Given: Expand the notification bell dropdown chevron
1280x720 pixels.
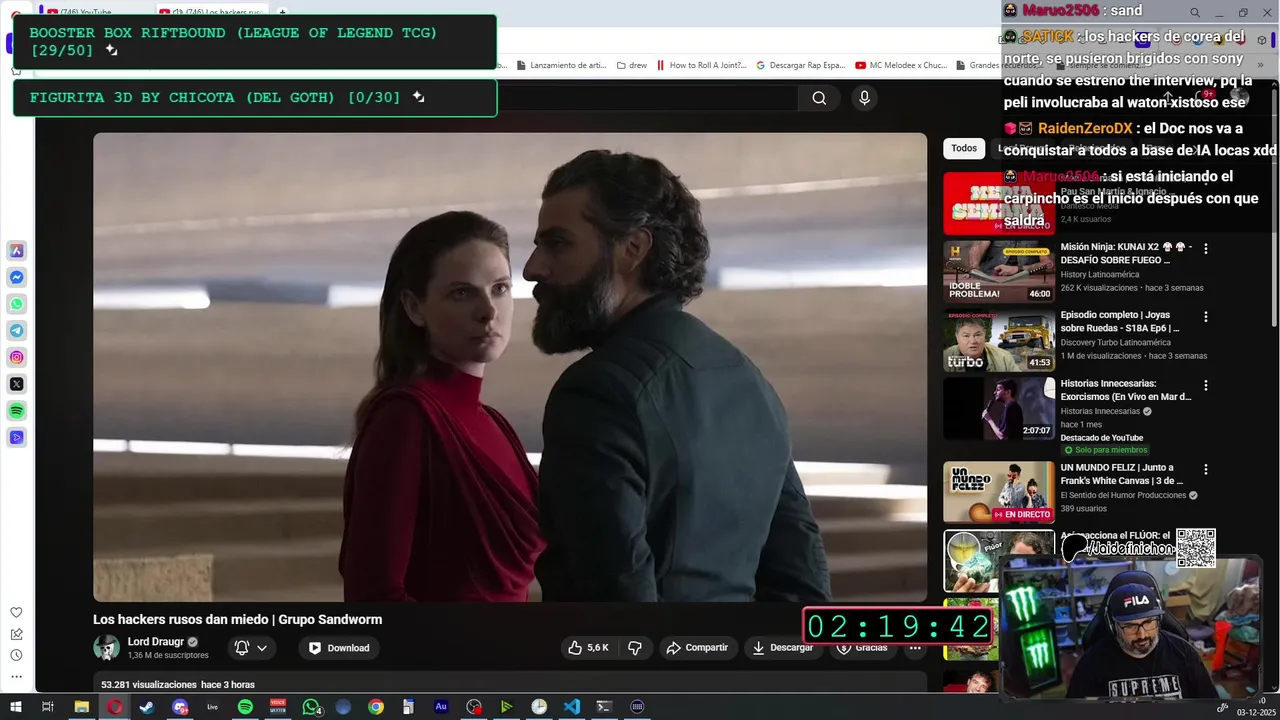Looking at the screenshot, I should pos(262,648).
